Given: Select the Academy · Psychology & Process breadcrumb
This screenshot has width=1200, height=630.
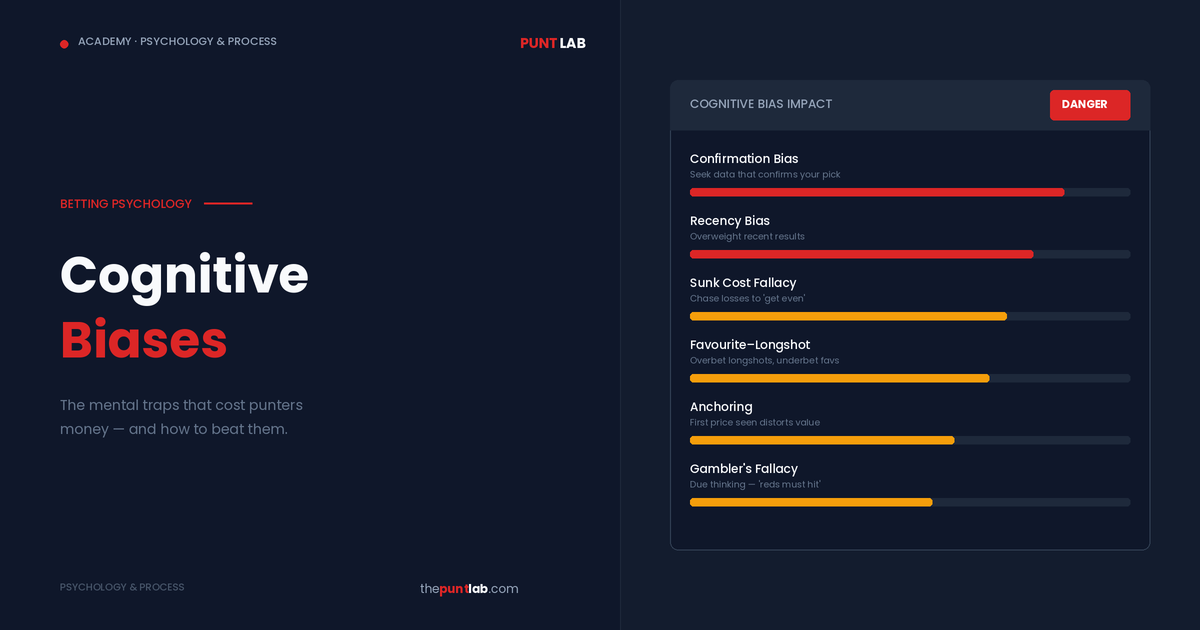Looking at the screenshot, I should tap(177, 42).
